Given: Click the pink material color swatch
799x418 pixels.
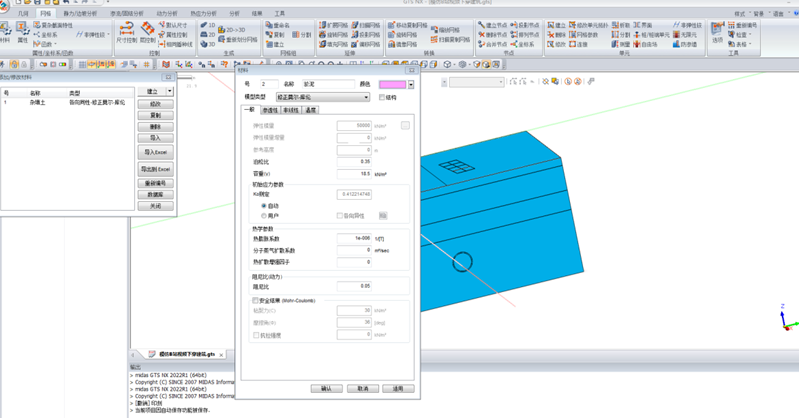Looking at the screenshot, I should 392,85.
